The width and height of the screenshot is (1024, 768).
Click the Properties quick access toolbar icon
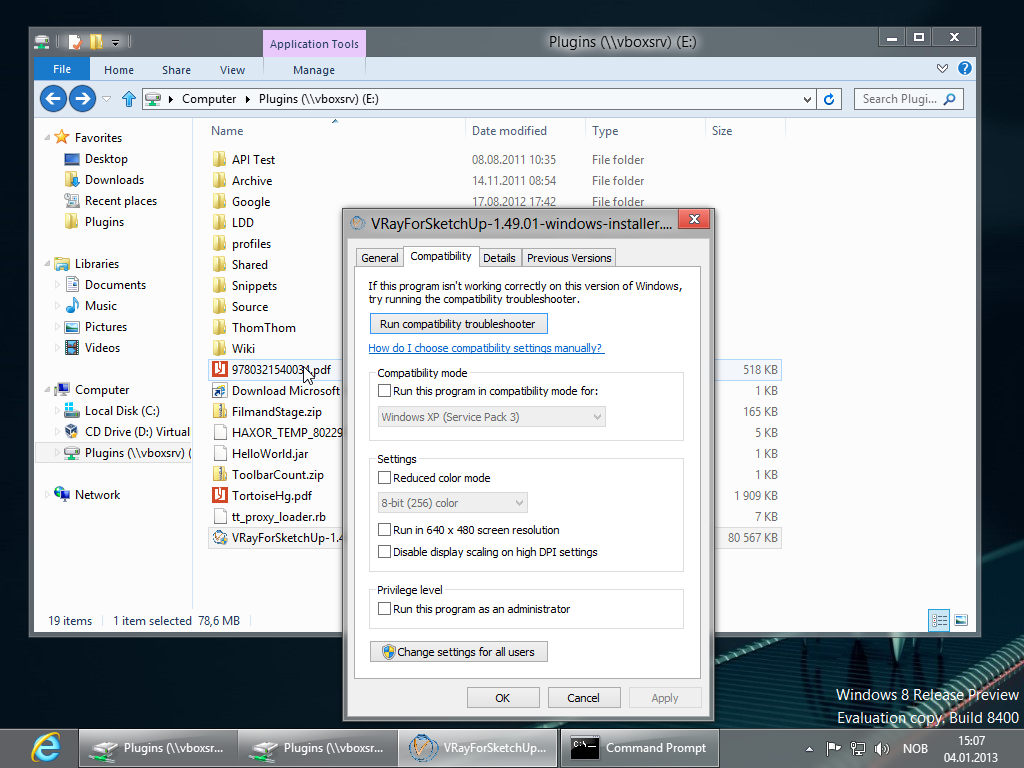(x=76, y=42)
